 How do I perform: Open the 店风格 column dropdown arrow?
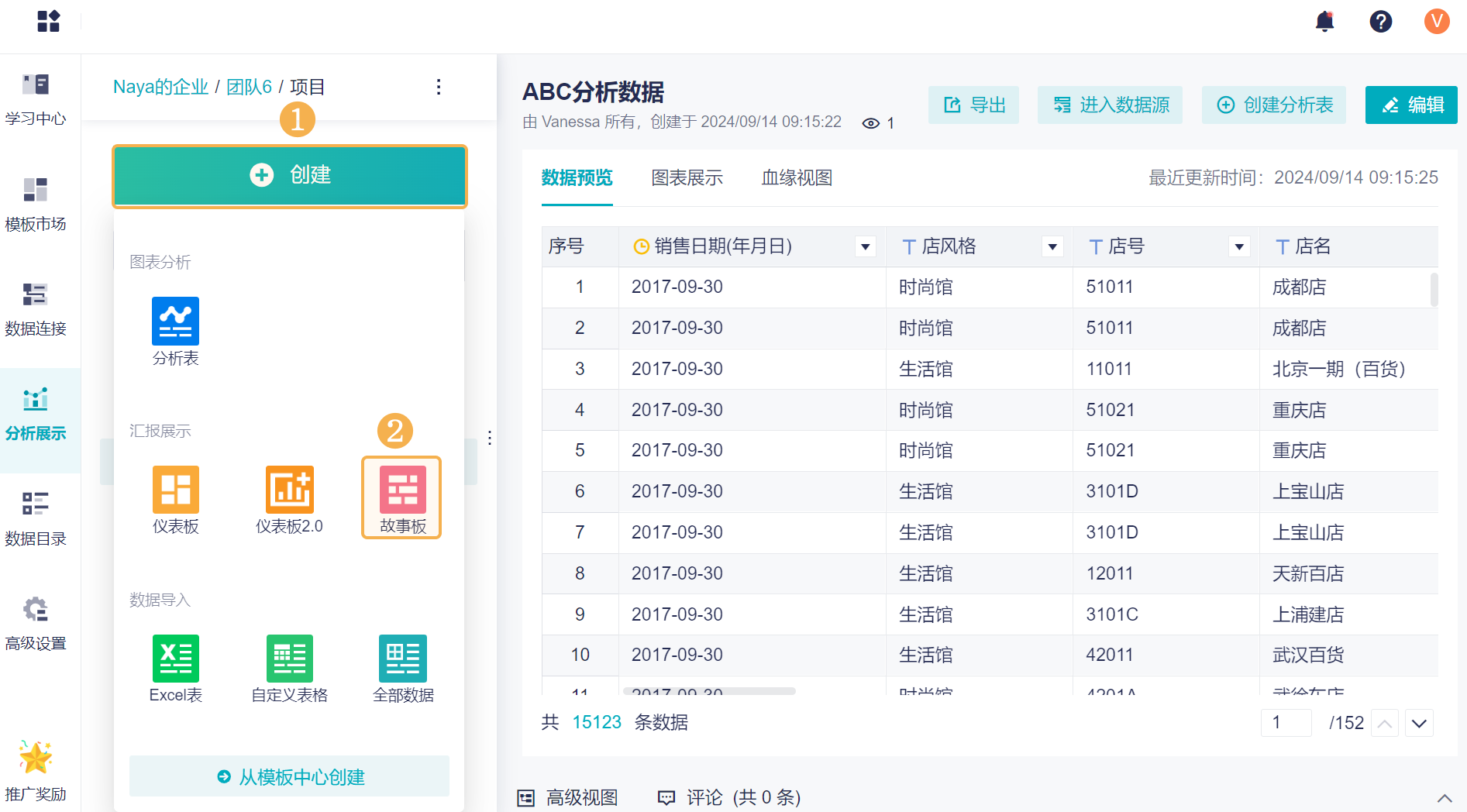pos(1052,247)
